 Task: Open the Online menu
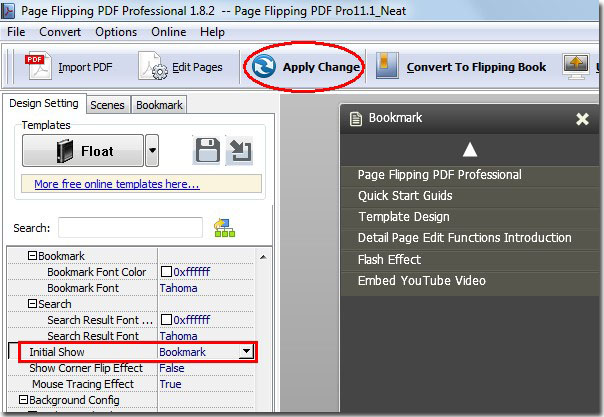168,32
